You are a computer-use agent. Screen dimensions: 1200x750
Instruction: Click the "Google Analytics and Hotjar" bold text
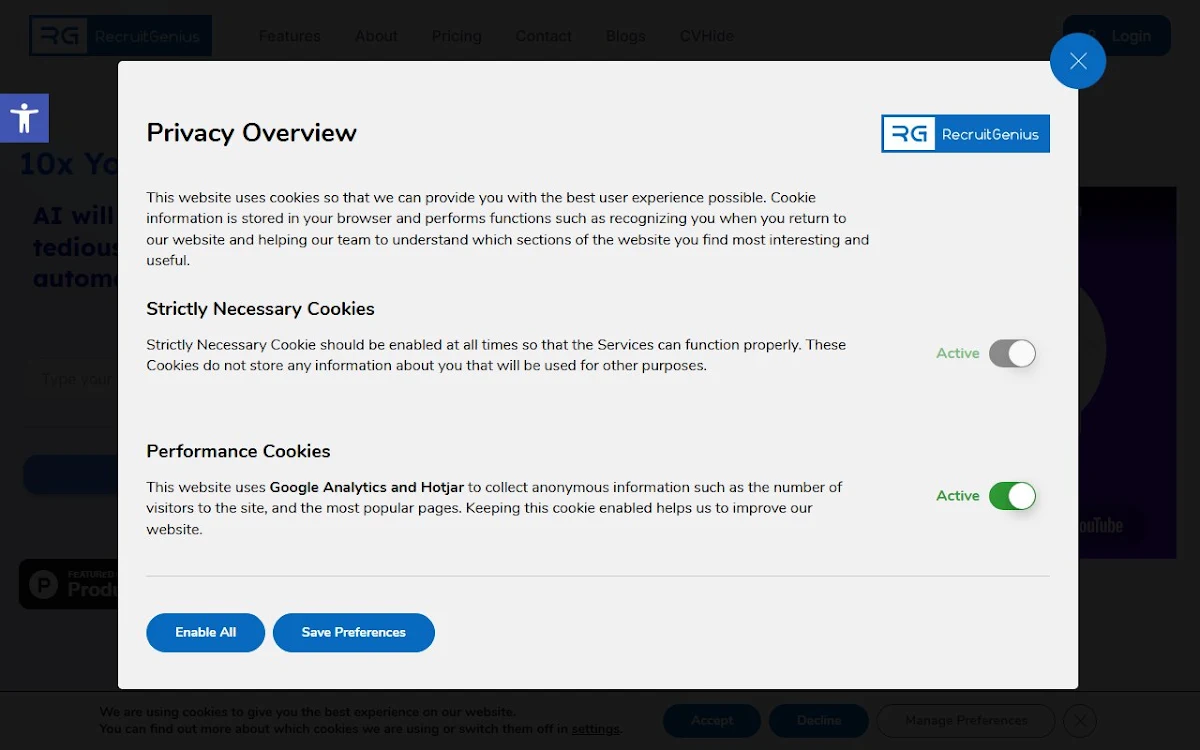coord(367,487)
